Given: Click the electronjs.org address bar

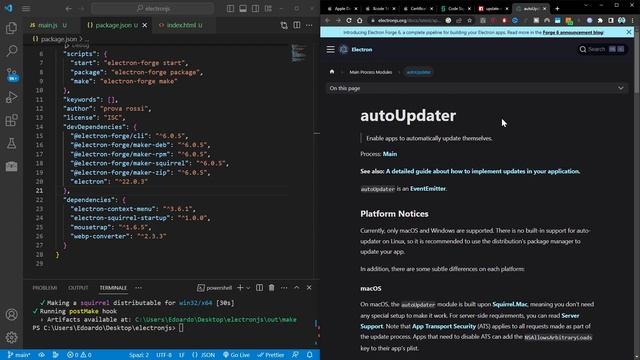Looking at the screenshot, I should (408, 20).
